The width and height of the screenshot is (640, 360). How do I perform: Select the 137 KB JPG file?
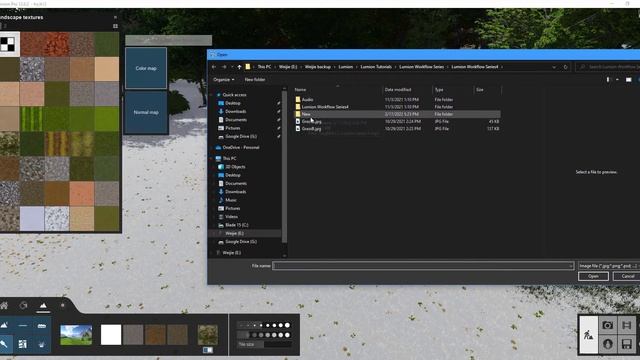pyautogui.click(x=397, y=129)
